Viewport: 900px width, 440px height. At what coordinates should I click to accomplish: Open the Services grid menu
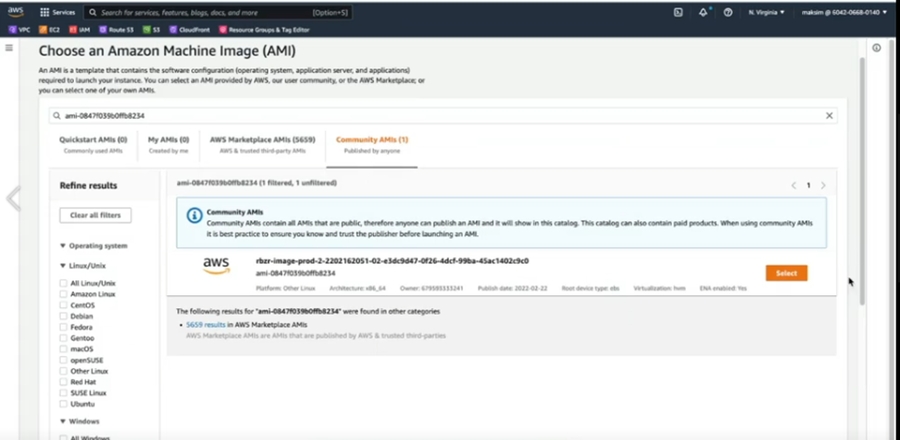(x=57, y=13)
